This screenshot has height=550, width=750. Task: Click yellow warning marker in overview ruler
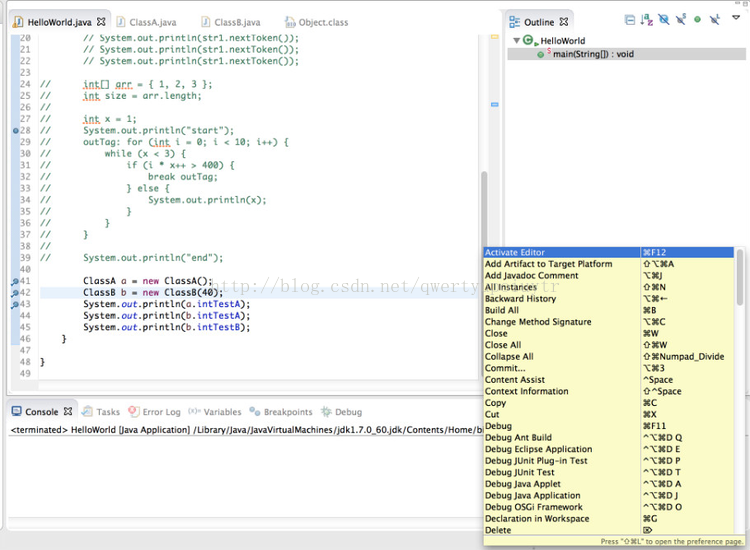[495, 36]
